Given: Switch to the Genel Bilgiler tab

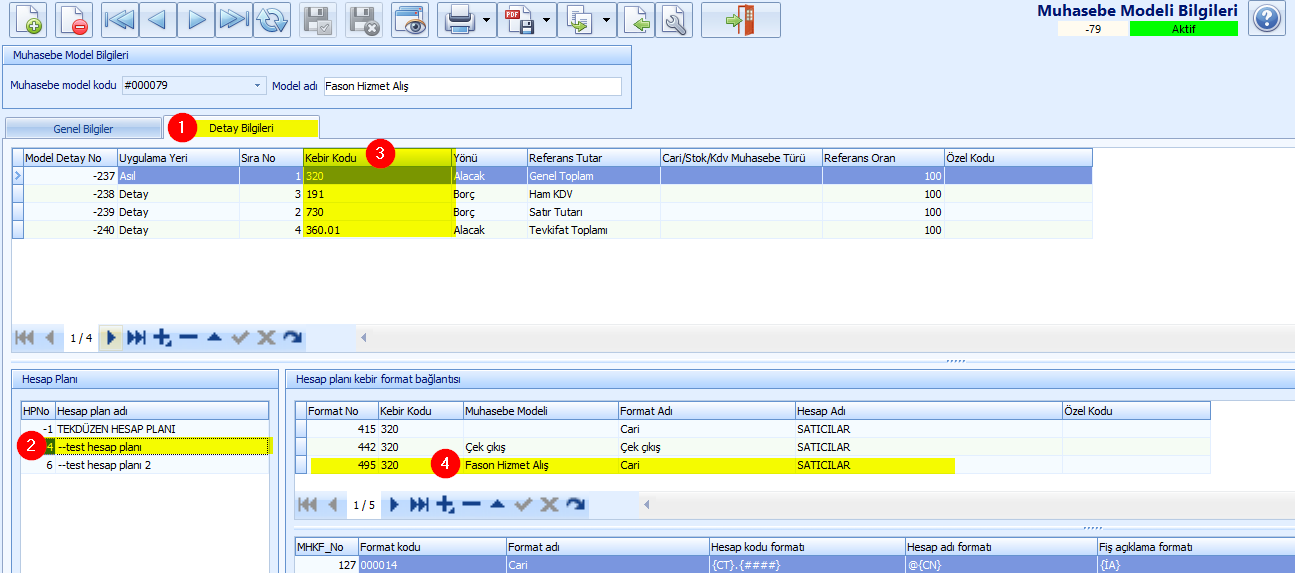Looking at the screenshot, I should (83, 129).
